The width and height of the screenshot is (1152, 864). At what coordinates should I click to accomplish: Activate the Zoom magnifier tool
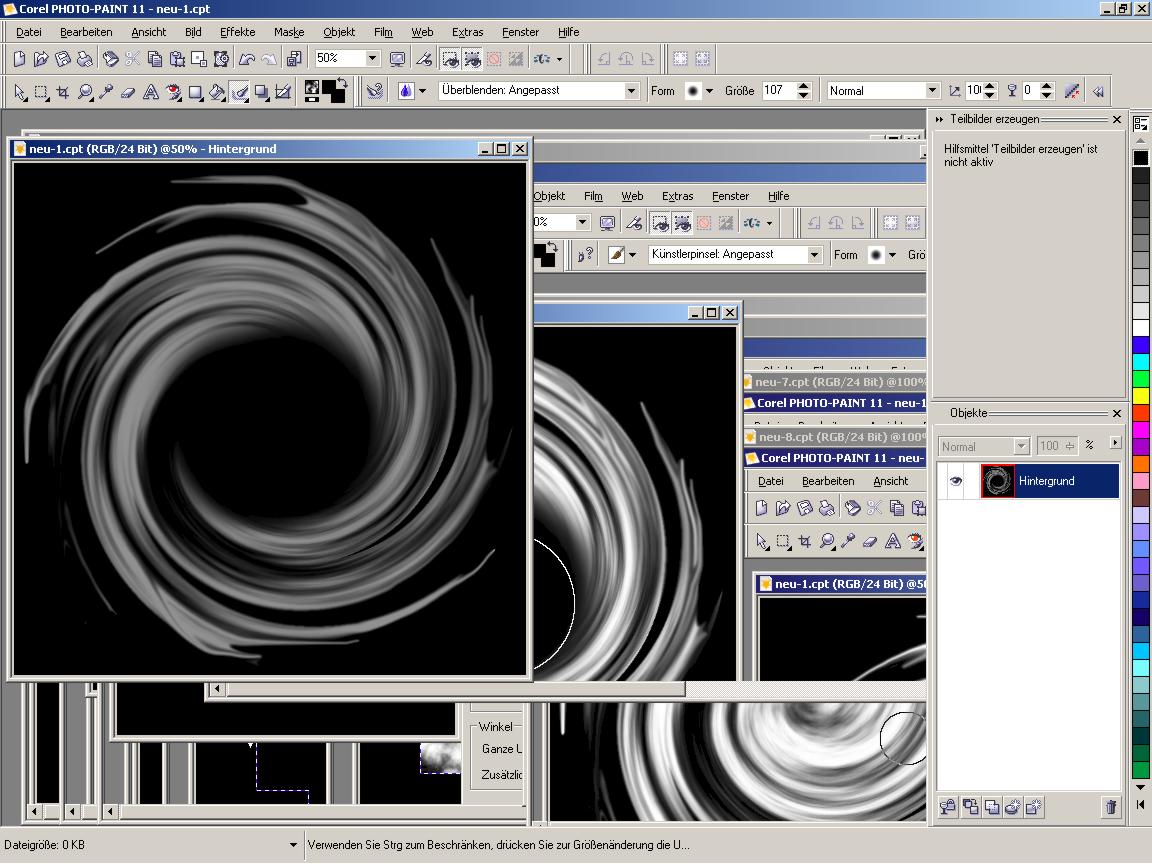click(x=85, y=92)
